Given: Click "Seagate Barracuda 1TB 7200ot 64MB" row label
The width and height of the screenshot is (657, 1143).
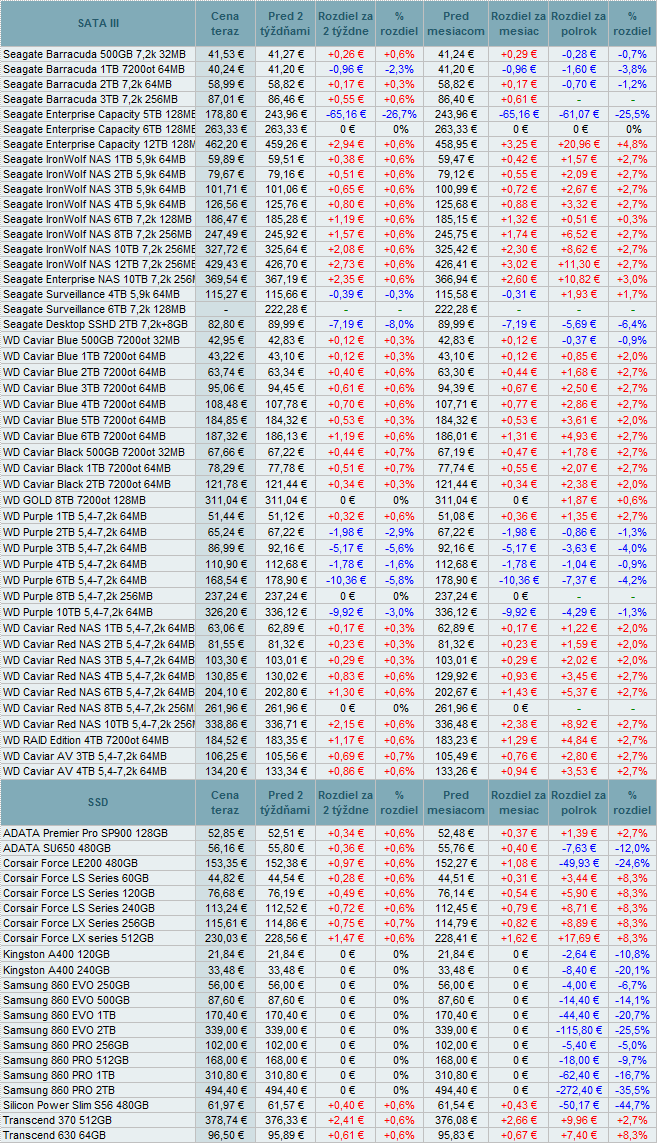Looking at the screenshot, I should point(93,69).
